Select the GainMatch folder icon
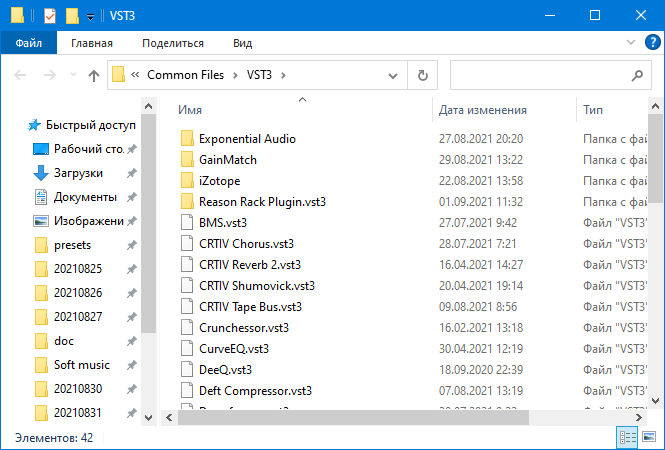 (x=187, y=159)
